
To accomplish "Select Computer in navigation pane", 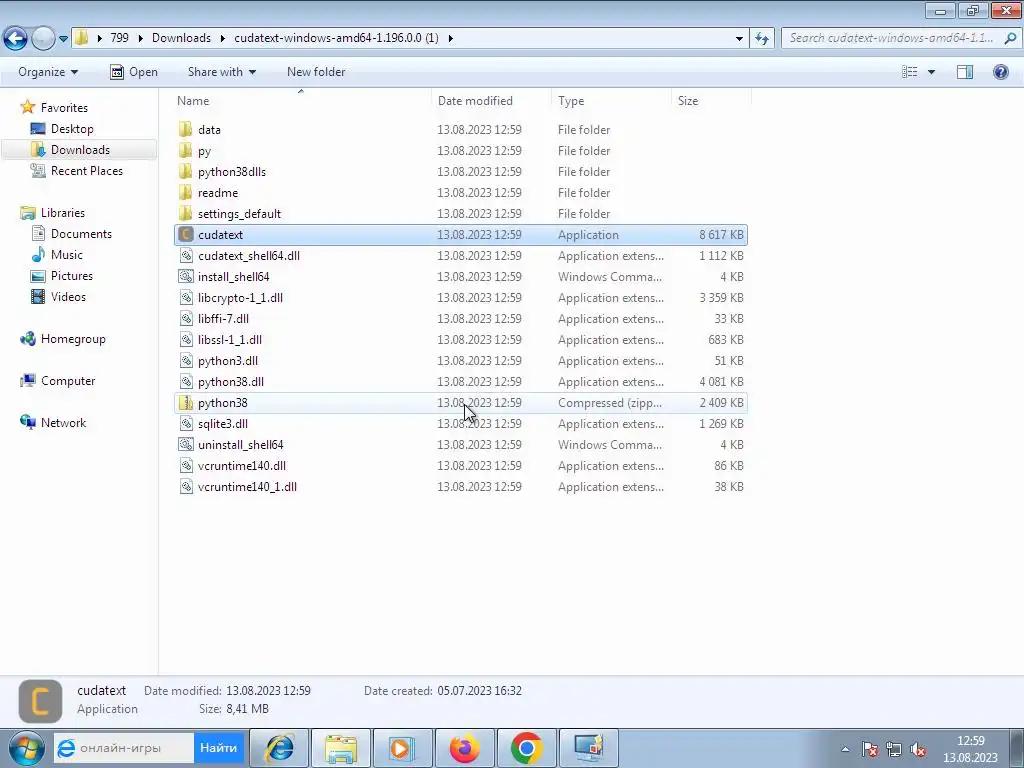I will tap(68, 381).
